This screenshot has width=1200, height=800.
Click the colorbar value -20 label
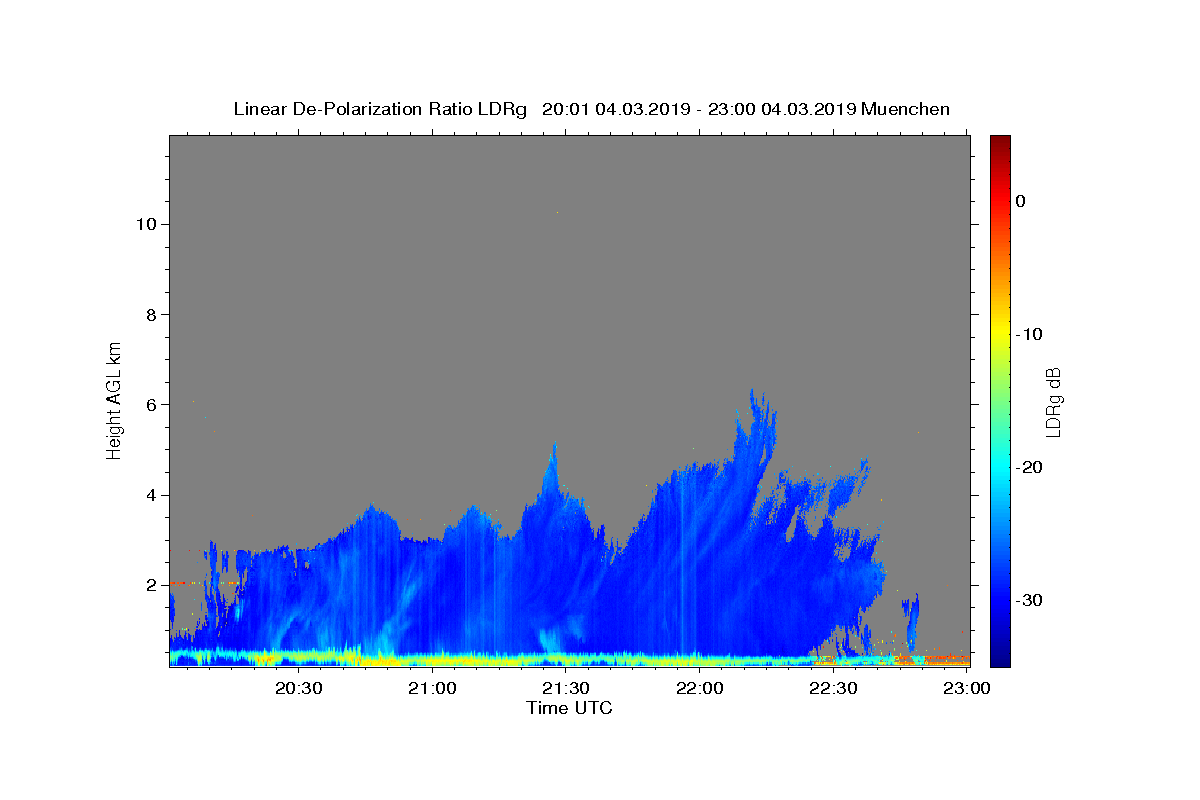1030,467
